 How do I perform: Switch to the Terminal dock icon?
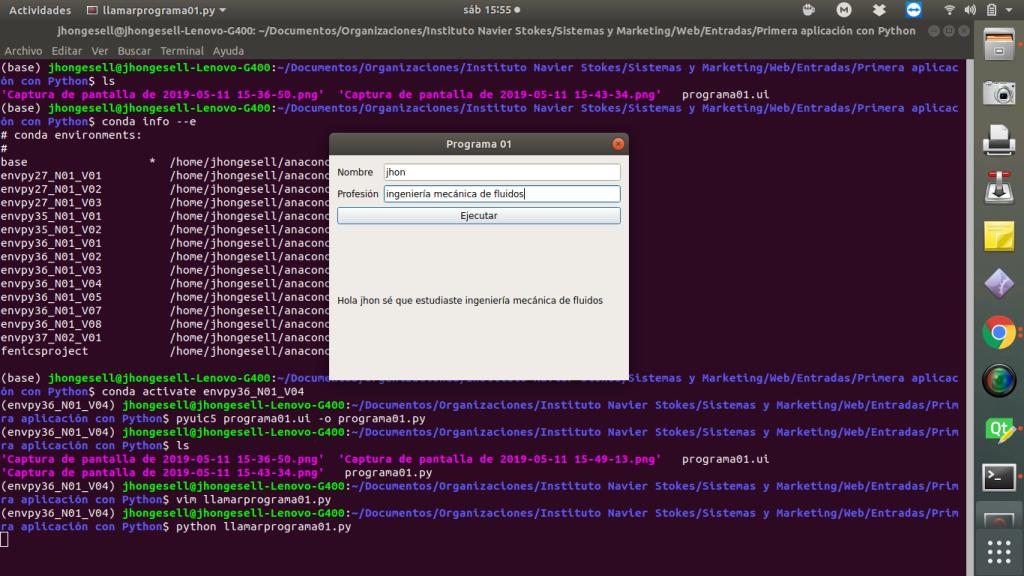point(999,477)
